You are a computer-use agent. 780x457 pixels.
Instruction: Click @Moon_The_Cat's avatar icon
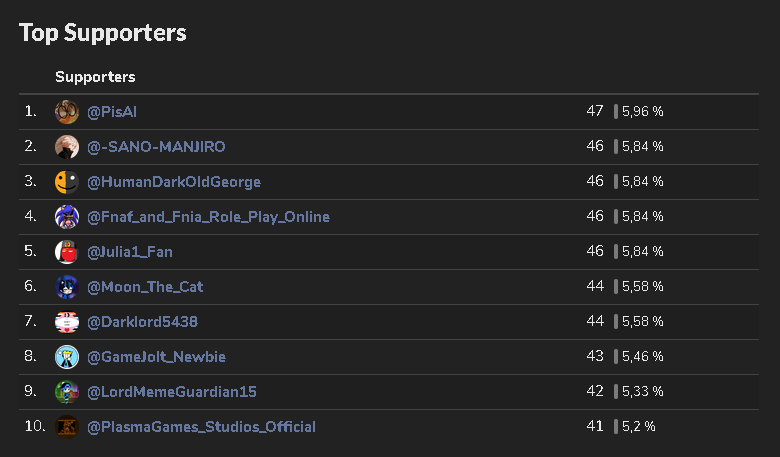(x=67, y=287)
